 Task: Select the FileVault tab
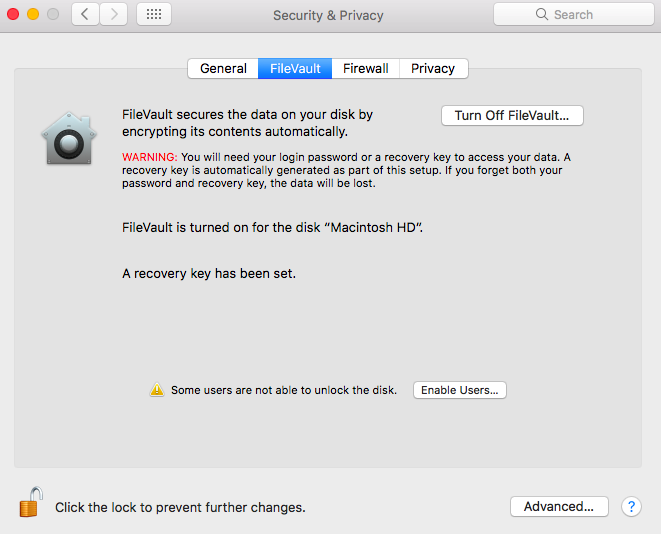295,68
